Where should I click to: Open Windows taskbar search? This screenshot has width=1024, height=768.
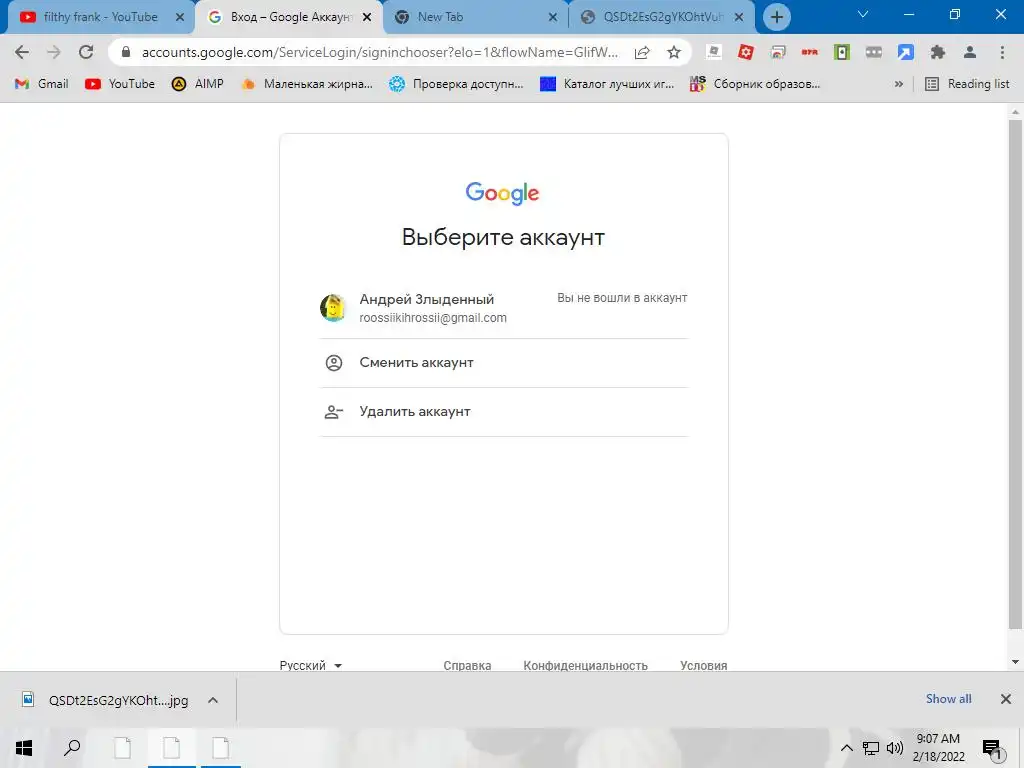tap(72, 748)
